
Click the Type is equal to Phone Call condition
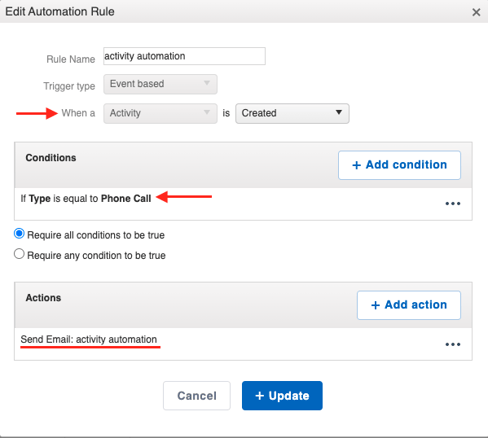click(86, 198)
